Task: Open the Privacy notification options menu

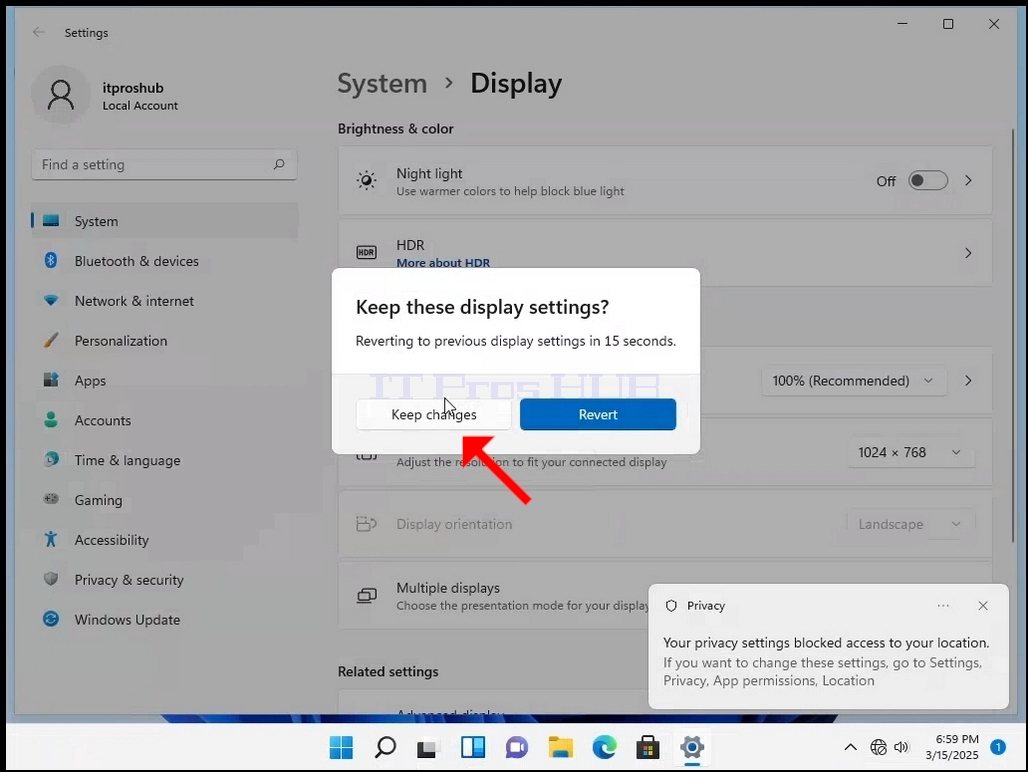Action: pos(943,606)
